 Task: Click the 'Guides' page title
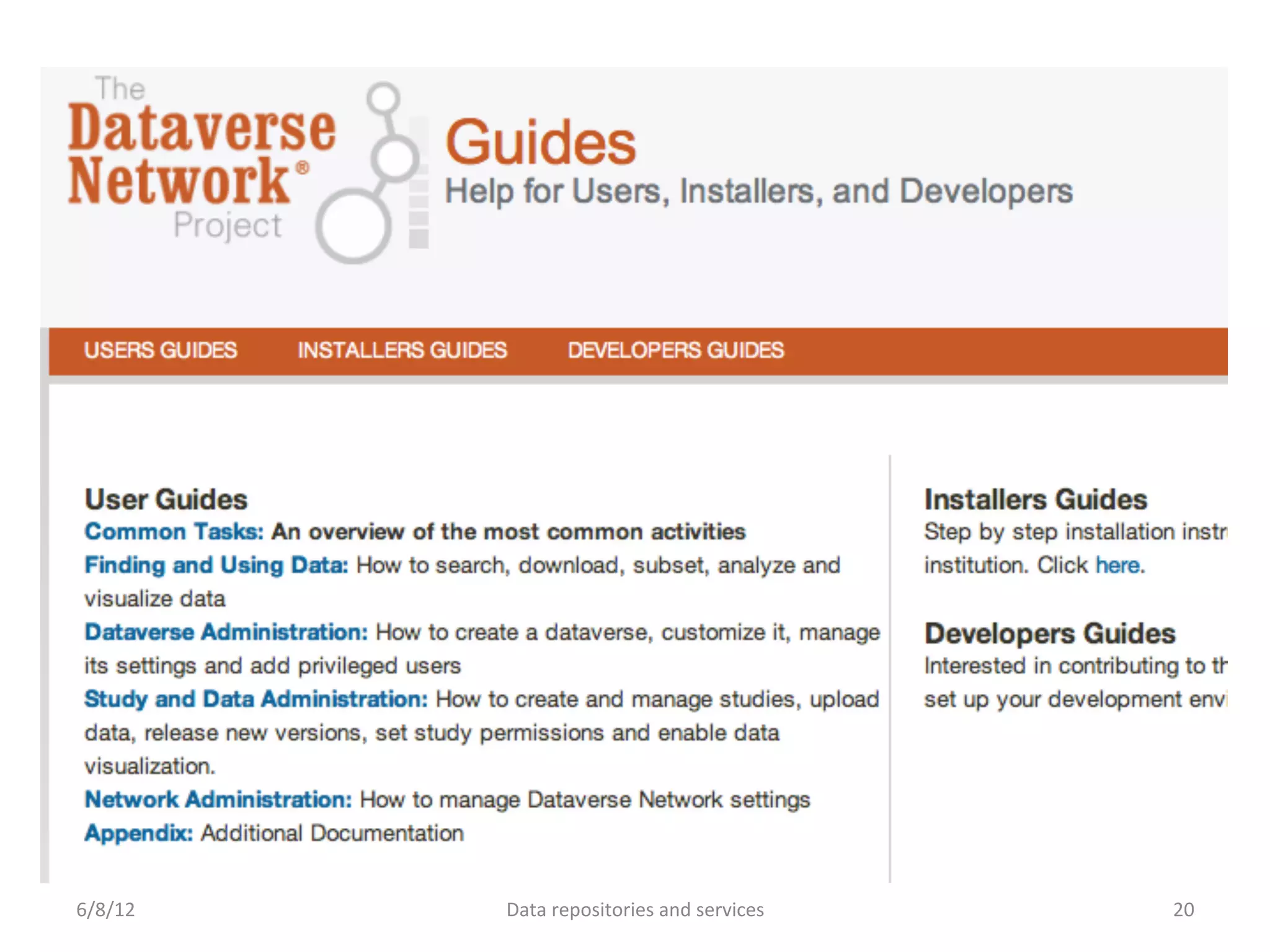click(541, 143)
